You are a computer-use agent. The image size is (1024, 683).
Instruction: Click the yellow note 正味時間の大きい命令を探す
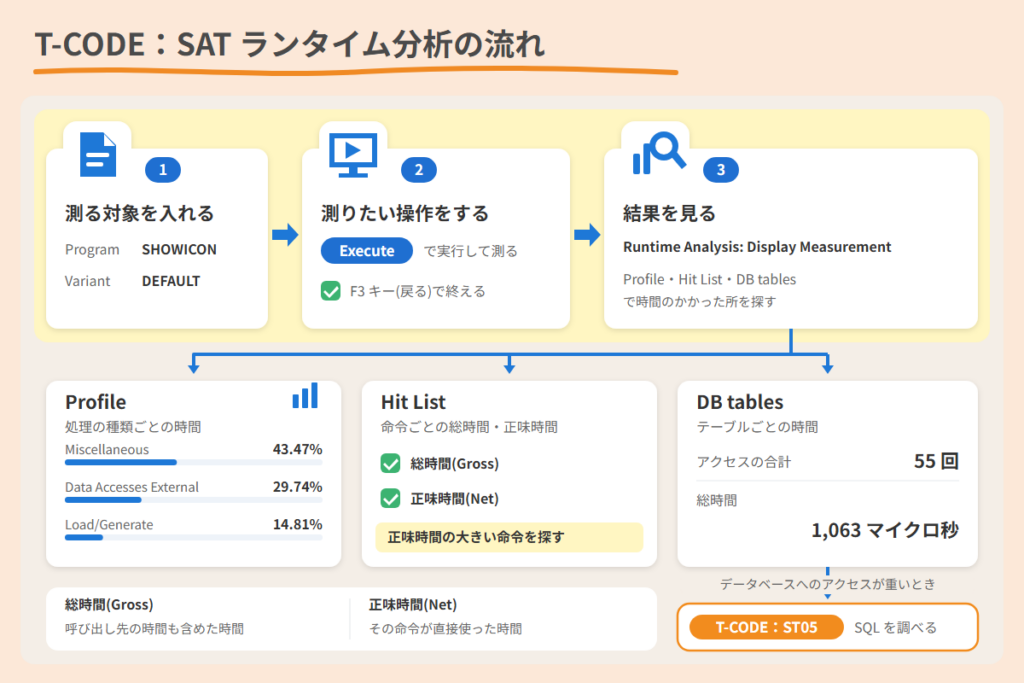509,537
